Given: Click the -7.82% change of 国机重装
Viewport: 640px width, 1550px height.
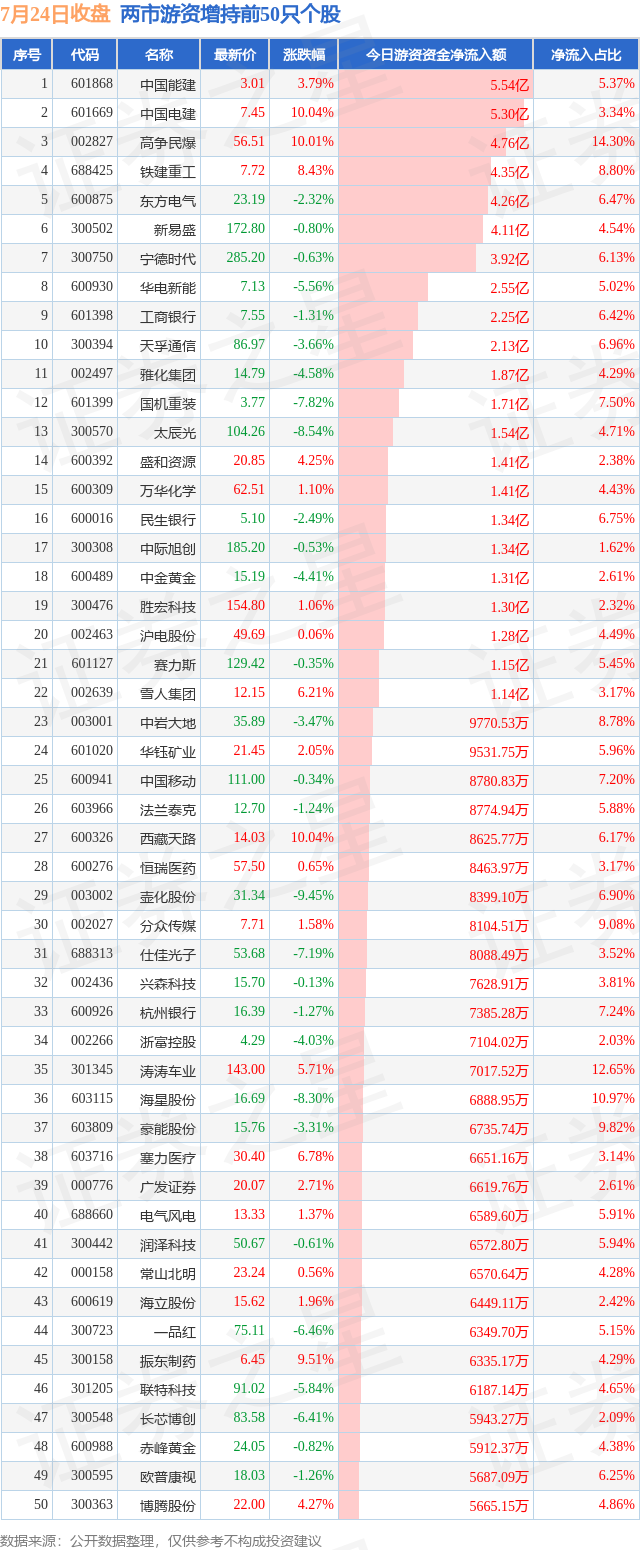Looking at the screenshot, I should point(314,403).
